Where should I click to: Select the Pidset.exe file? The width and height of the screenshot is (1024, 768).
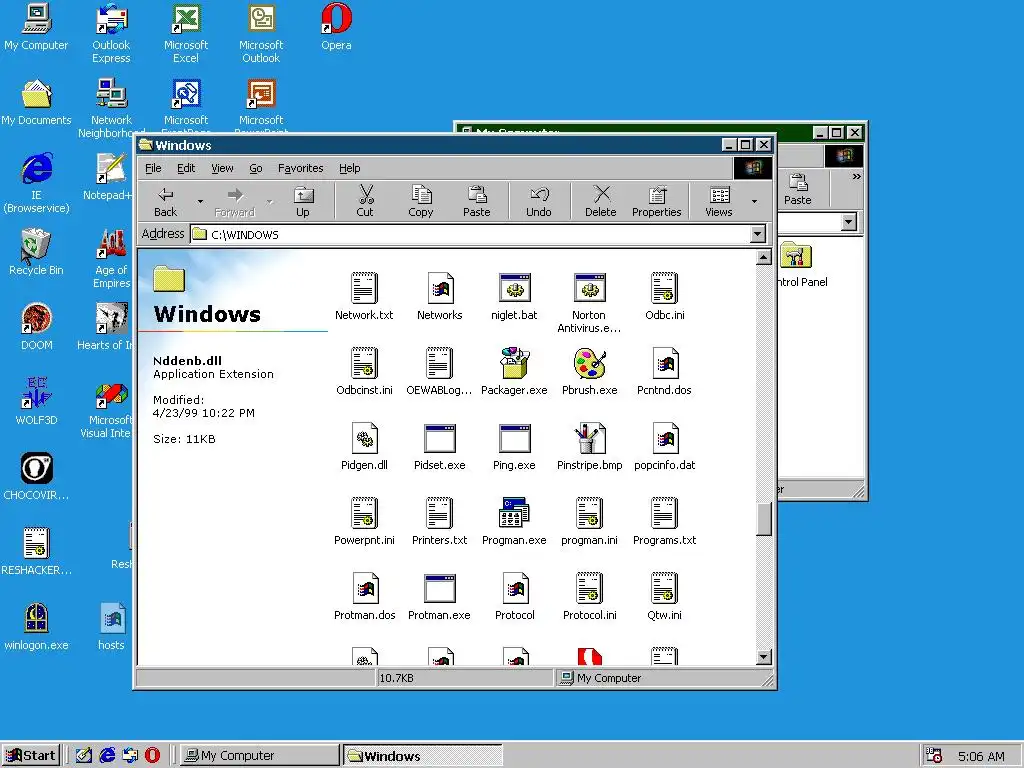pos(440,446)
